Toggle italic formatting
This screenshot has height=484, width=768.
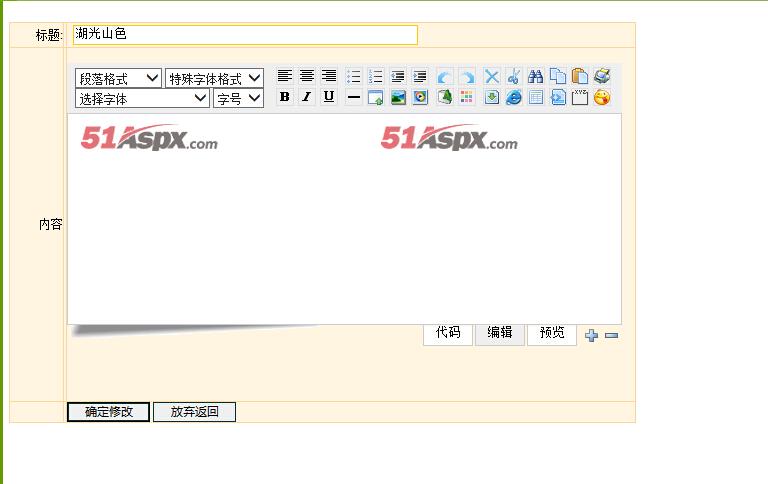pyautogui.click(x=307, y=97)
